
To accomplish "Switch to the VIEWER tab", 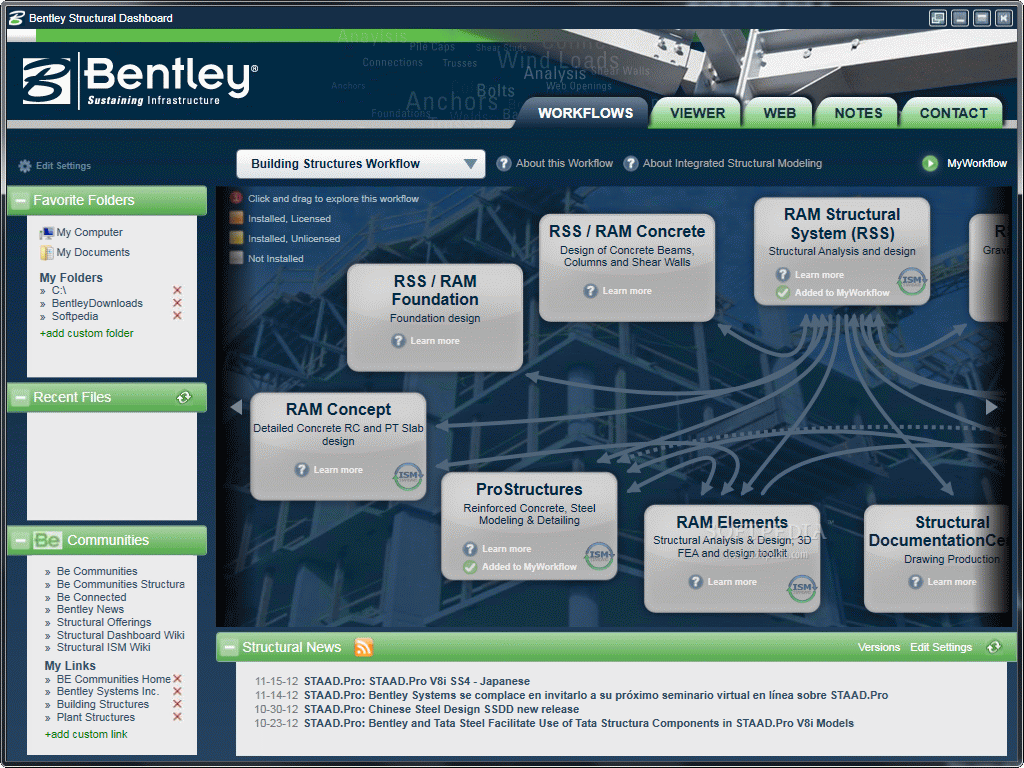I will [697, 113].
